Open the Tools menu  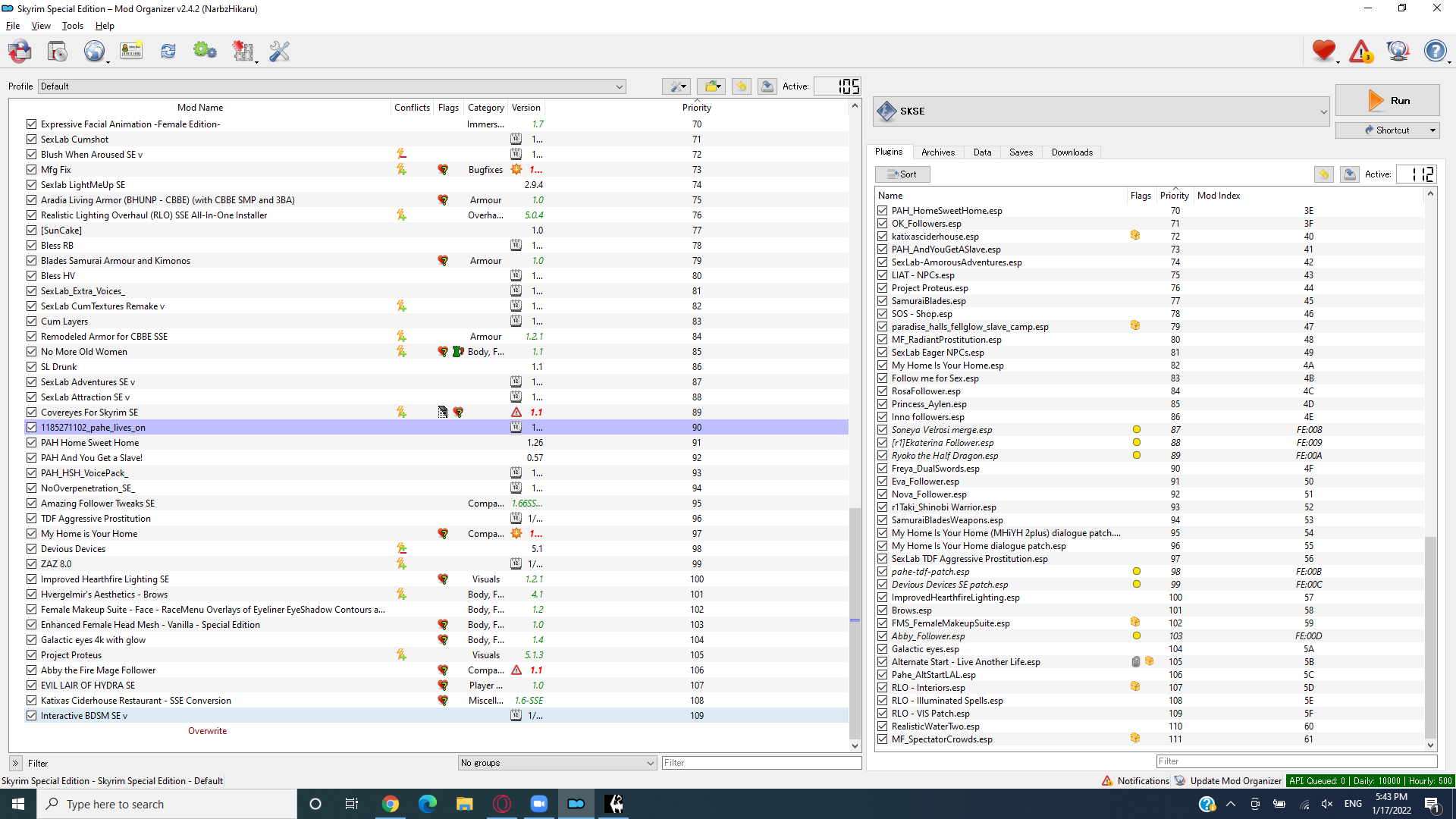73,26
